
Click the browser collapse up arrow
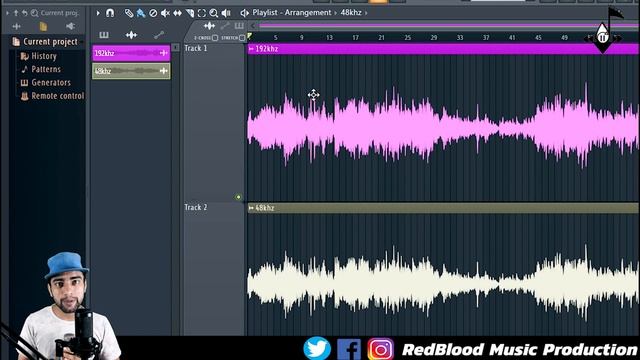point(16,13)
